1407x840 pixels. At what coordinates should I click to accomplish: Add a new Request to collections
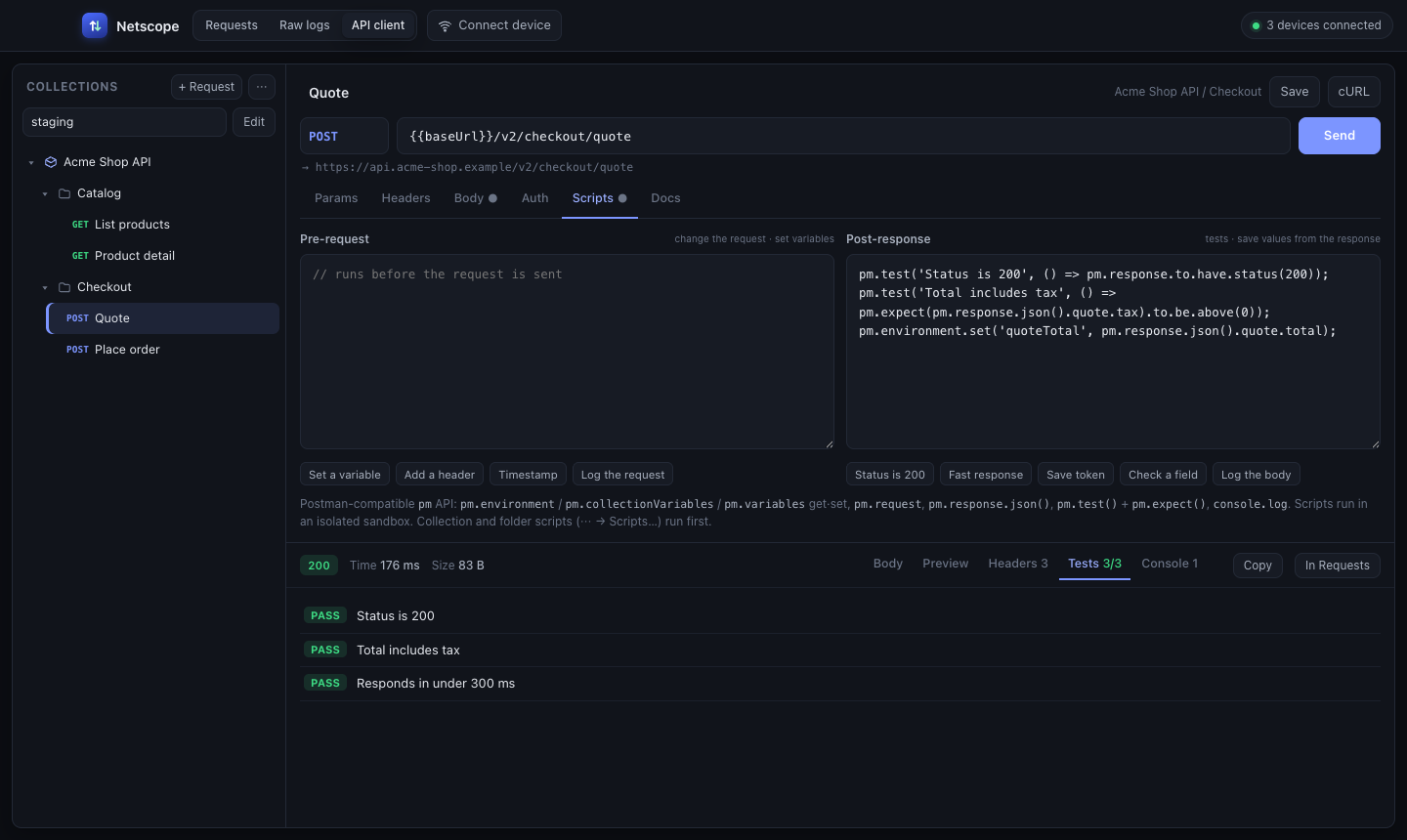click(x=206, y=87)
